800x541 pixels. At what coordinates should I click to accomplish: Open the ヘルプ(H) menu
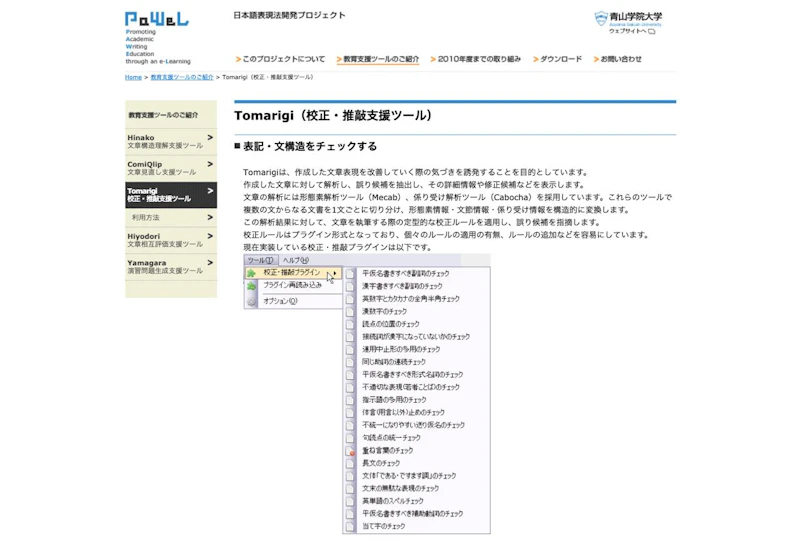pyautogui.click(x=295, y=260)
